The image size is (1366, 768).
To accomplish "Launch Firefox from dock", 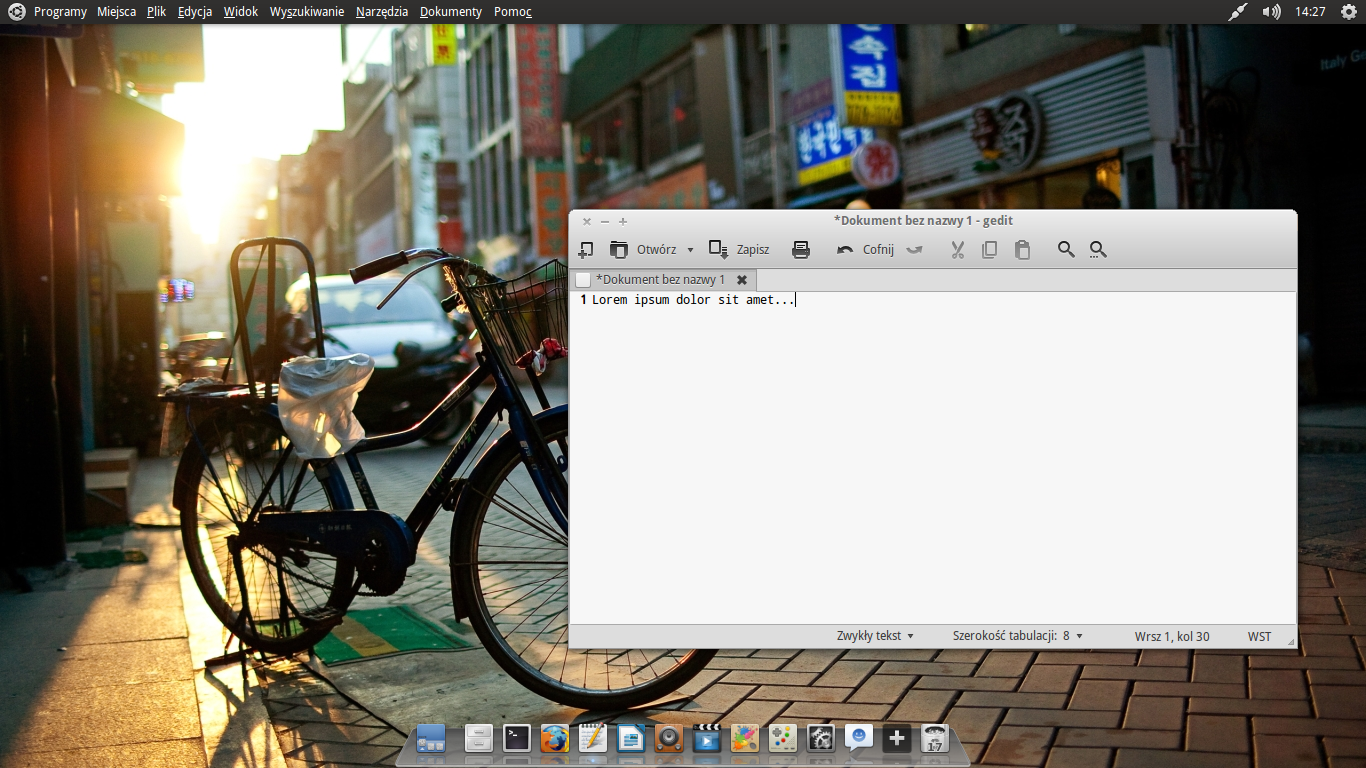I will (555, 739).
